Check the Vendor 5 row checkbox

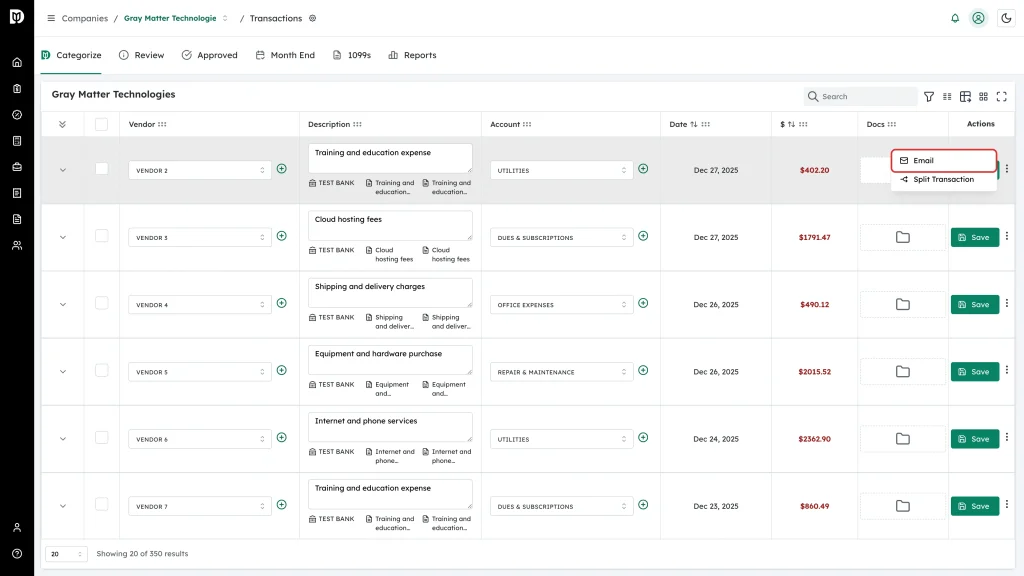(x=101, y=370)
